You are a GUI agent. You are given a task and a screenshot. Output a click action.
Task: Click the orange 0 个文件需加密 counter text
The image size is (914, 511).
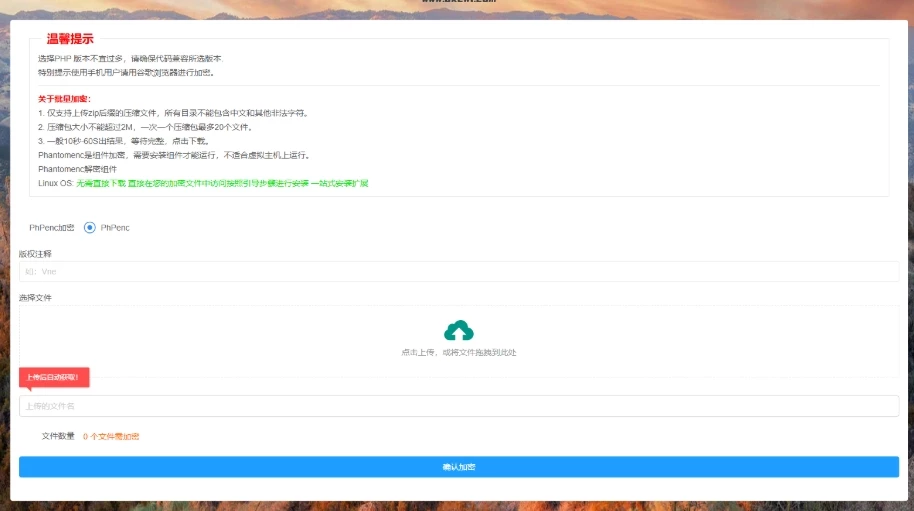tap(111, 436)
